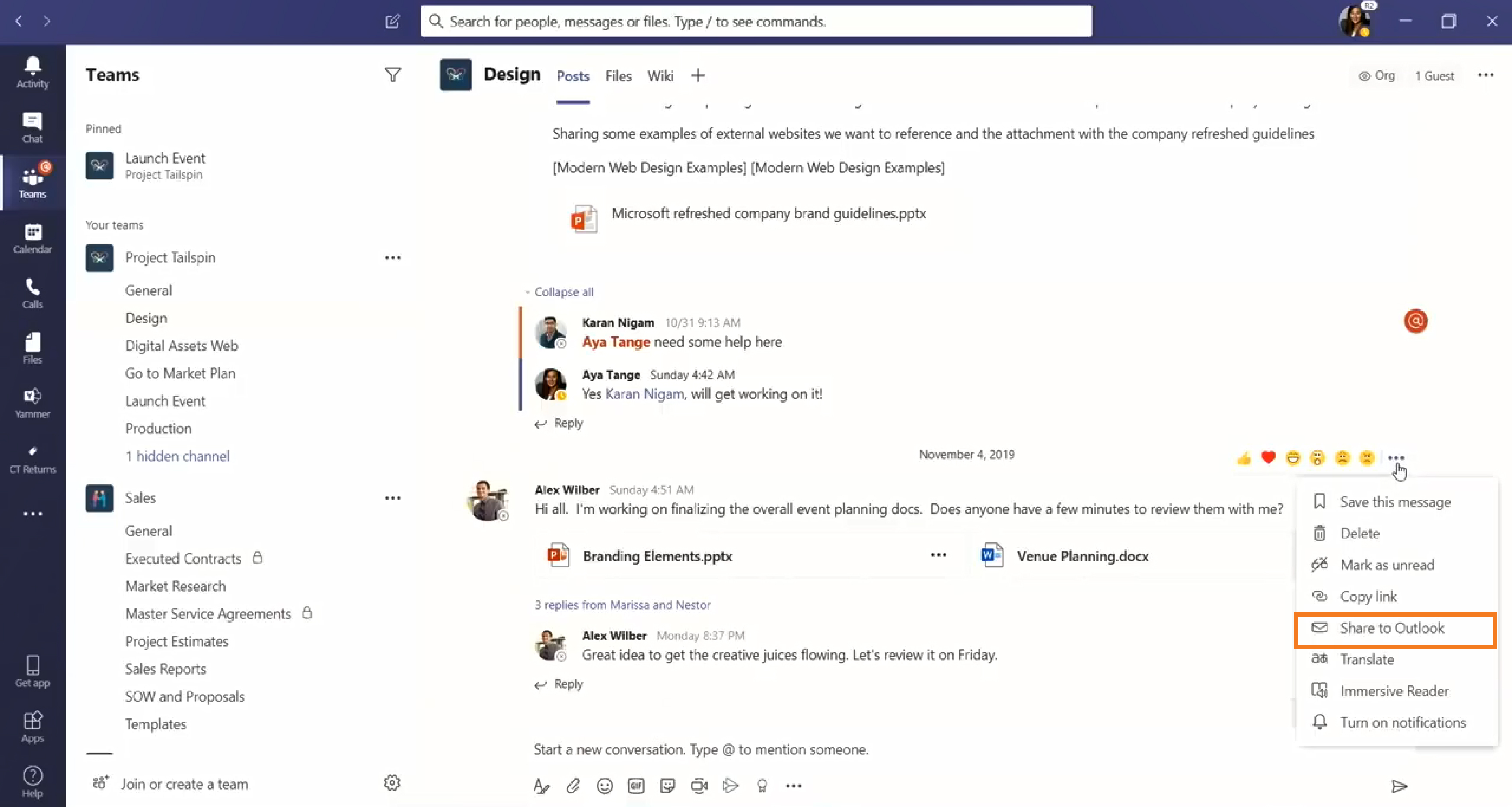React with the heart emoji
1512x807 pixels.
[x=1268, y=458]
